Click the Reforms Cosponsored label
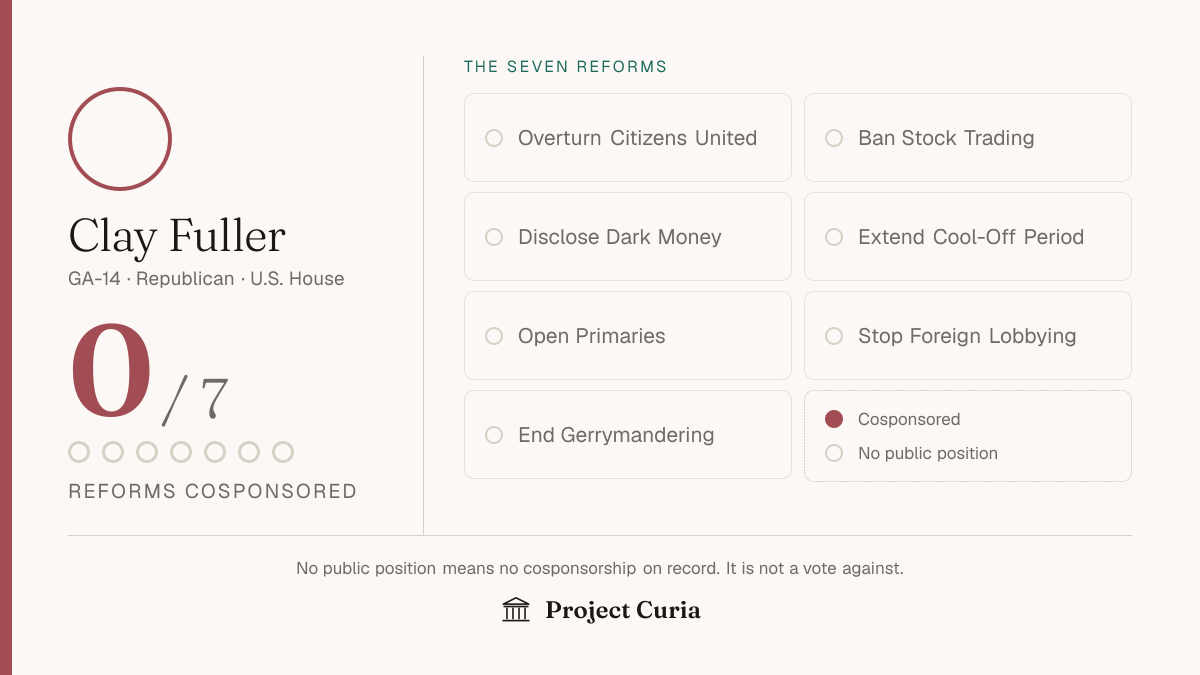This screenshot has width=1200, height=675. click(213, 491)
